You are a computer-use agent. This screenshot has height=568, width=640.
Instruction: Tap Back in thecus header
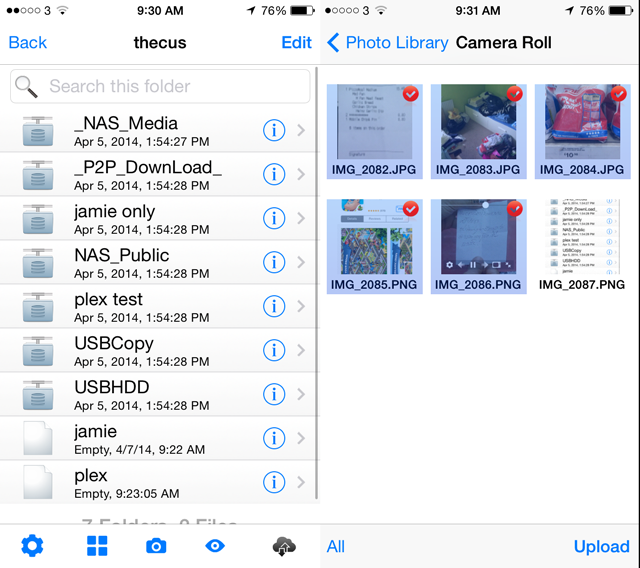[x=28, y=43]
